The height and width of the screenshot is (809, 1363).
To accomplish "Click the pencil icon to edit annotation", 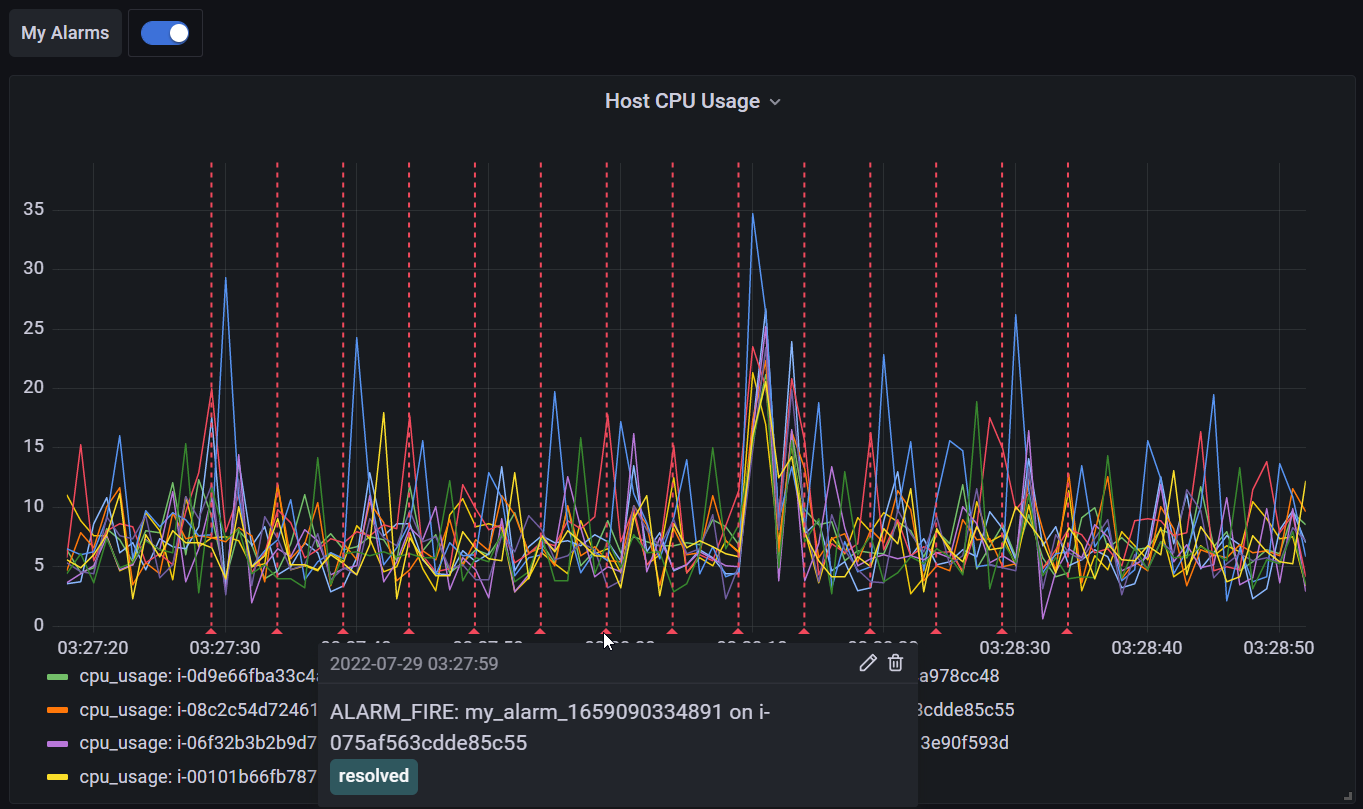I will (x=868, y=663).
